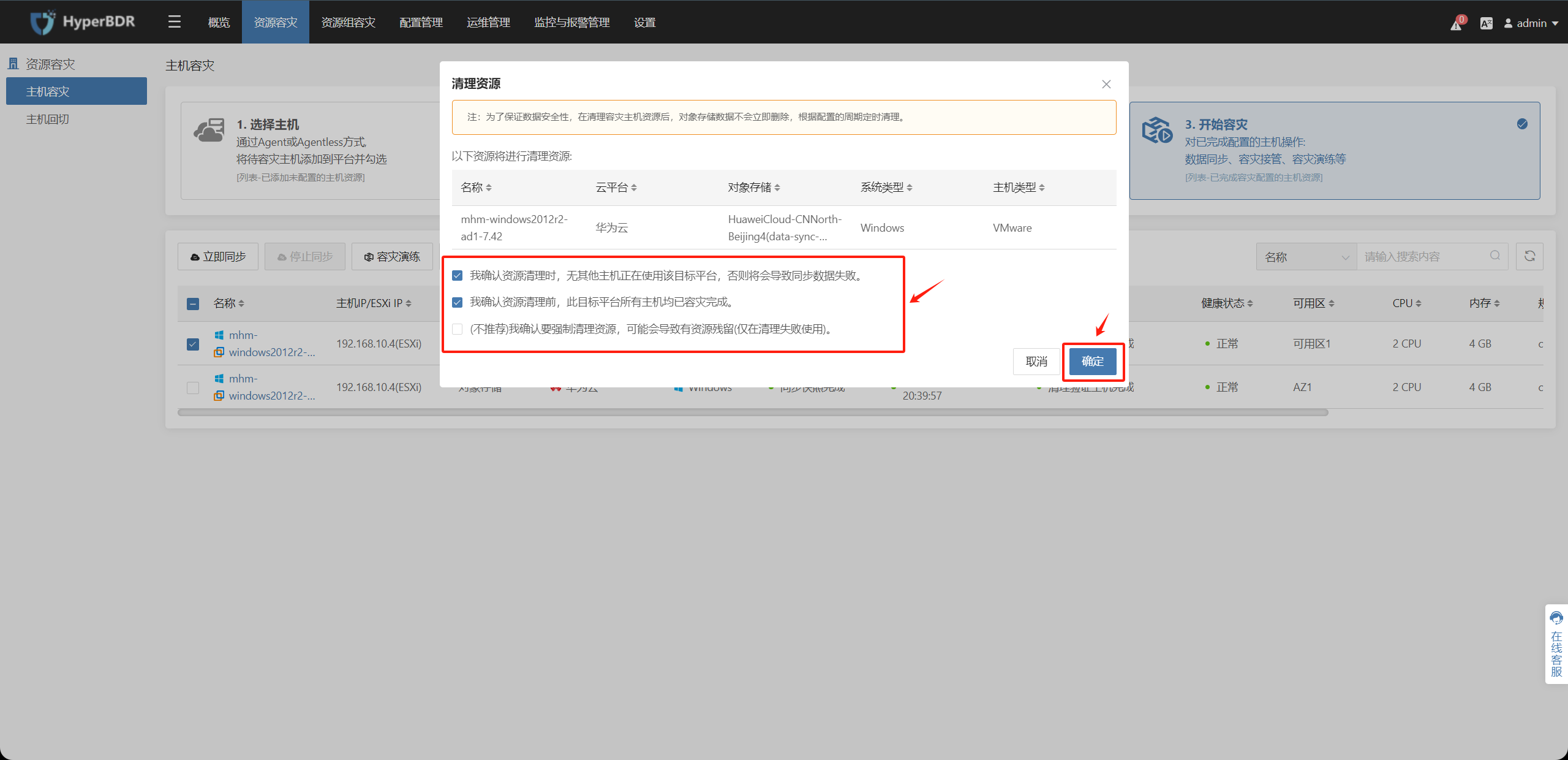
Task: Open the 运维管理 menu
Action: (489, 22)
